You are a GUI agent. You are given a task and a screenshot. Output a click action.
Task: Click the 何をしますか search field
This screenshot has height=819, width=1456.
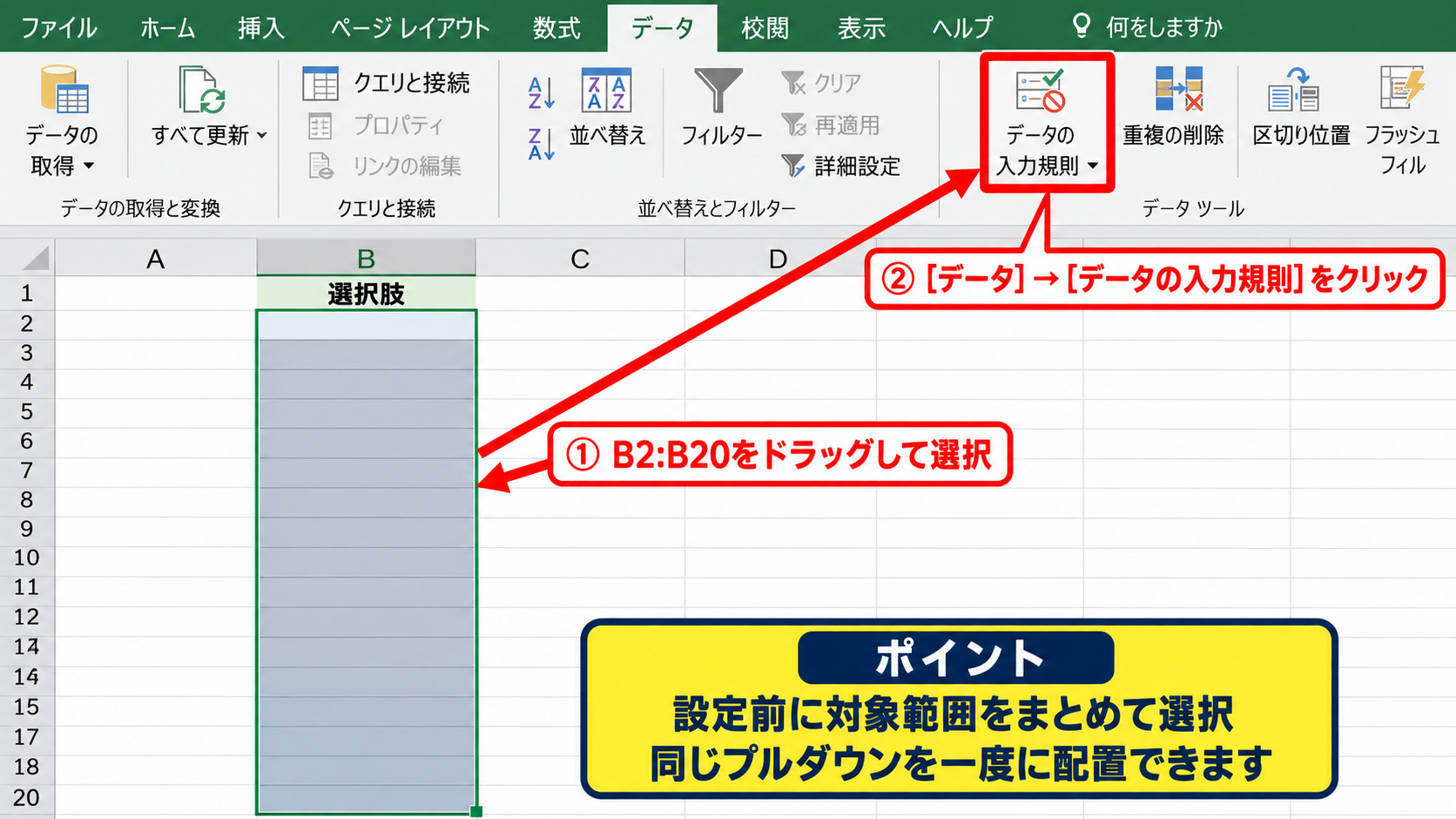click(x=1164, y=28)
